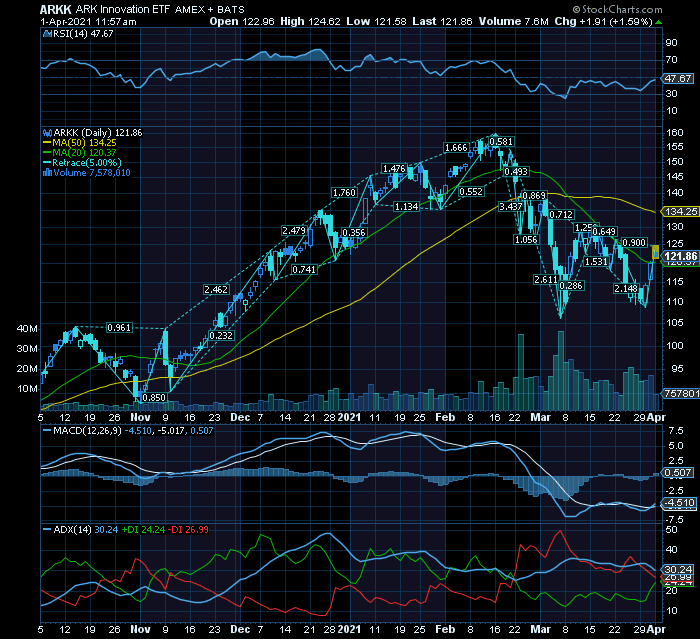This screenshot has height=639, width=700.
Task: Click the 0.649 retracement label
Action: point(604,232)
